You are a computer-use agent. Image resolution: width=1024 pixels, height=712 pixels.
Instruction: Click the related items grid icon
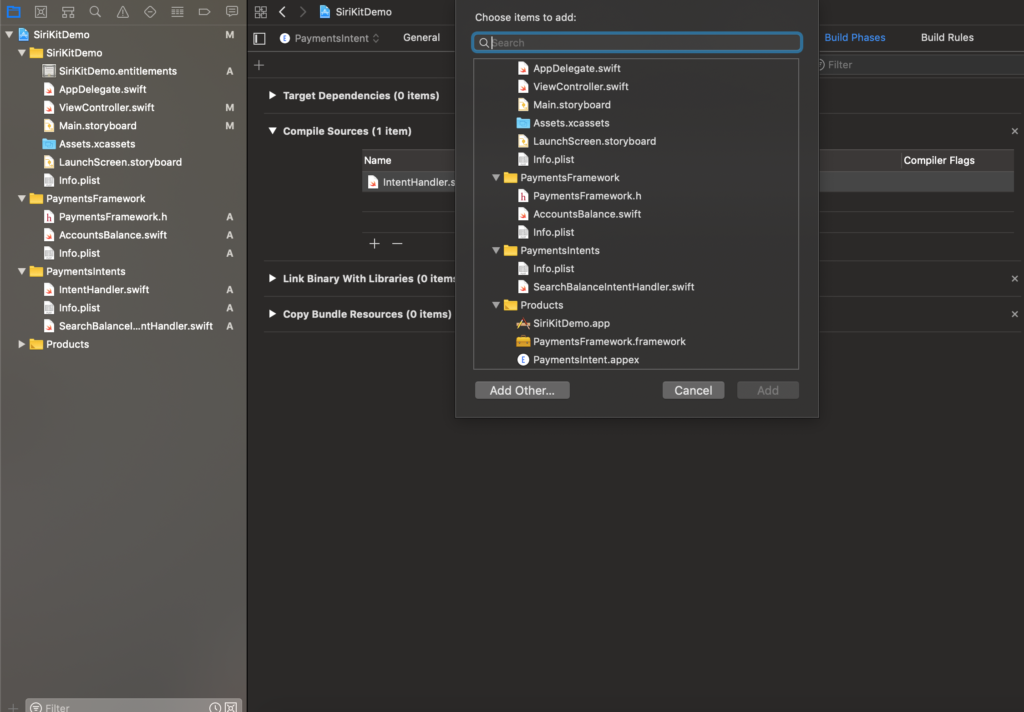261,12
